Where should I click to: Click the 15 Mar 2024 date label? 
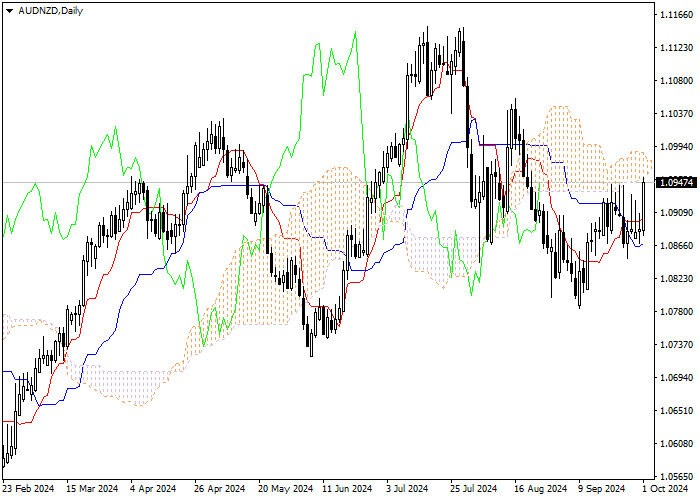(92, 489)
